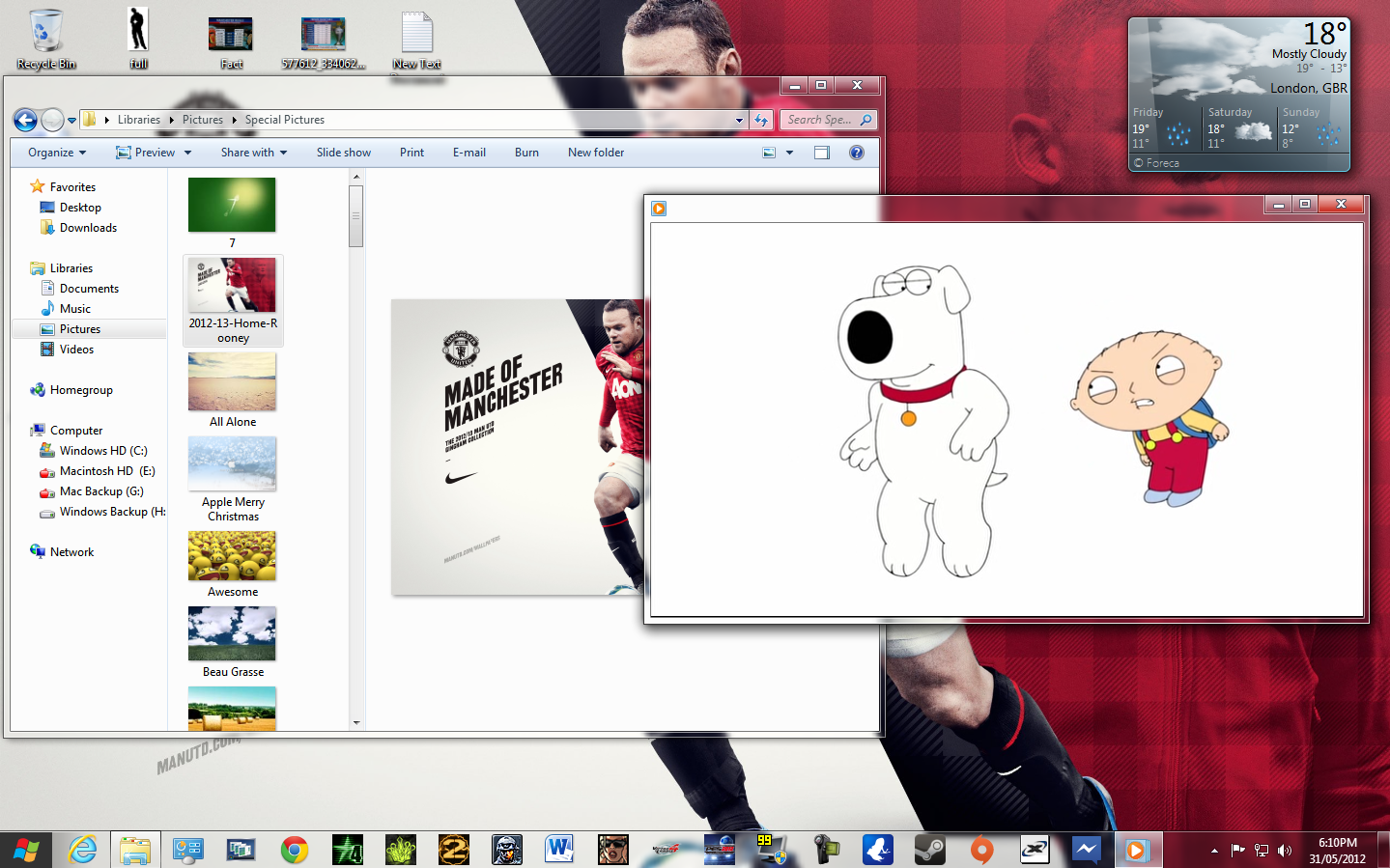Select the All Alone thumbnail
The image size is (1390, 868).
pos(232,382)
